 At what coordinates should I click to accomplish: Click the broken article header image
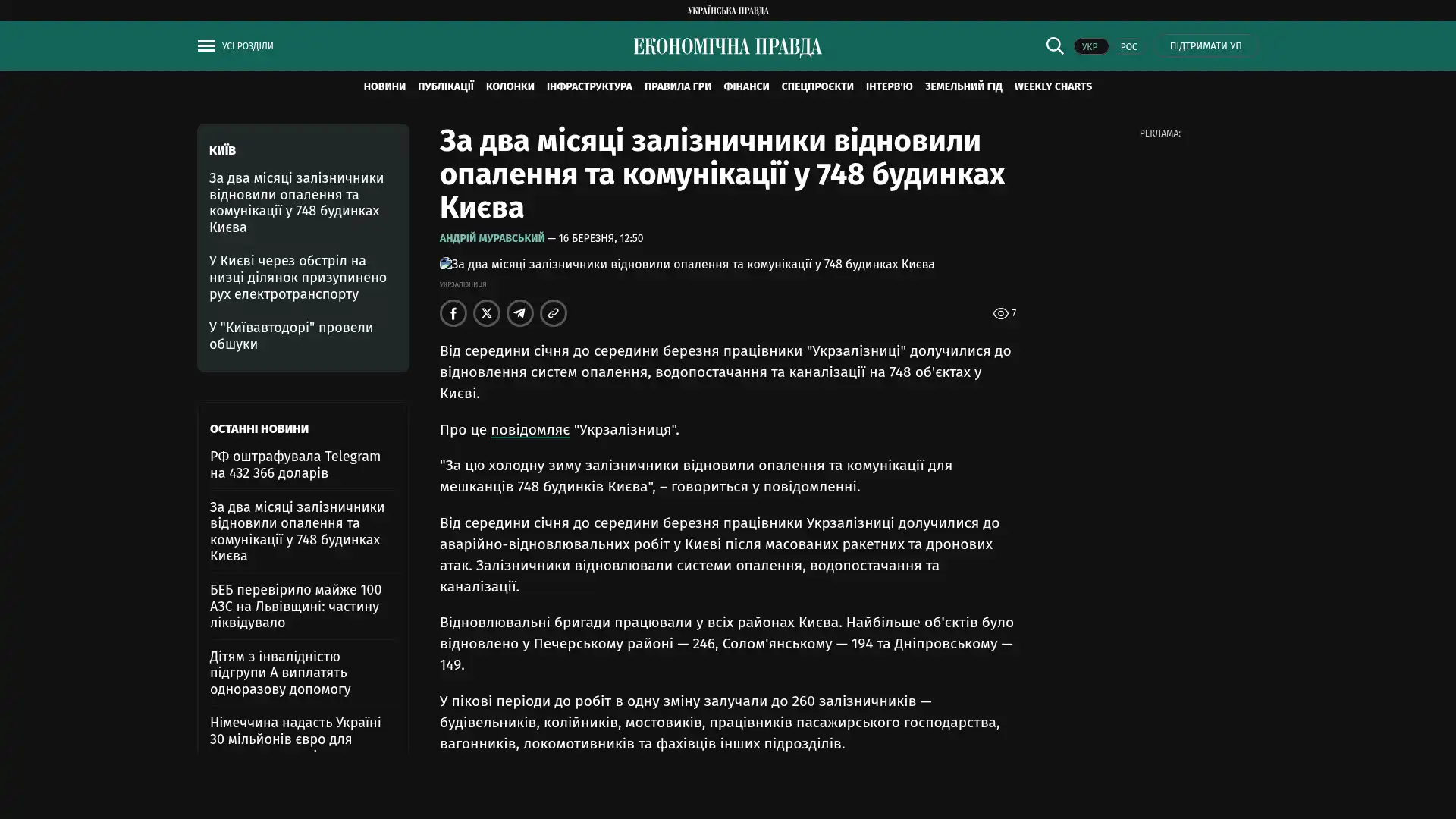[686, 265]
